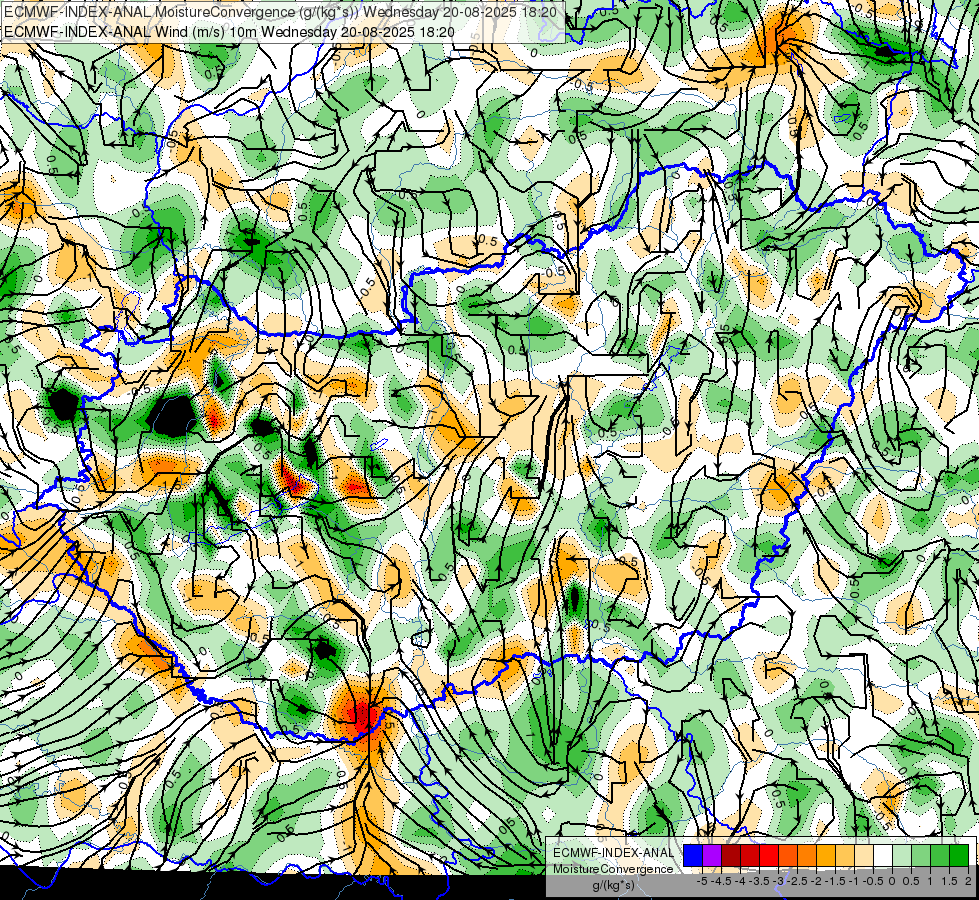Click 'MoistureConvergence' label in the legend box
Viewport: 979px width, 900px height.
coord(613,869)
